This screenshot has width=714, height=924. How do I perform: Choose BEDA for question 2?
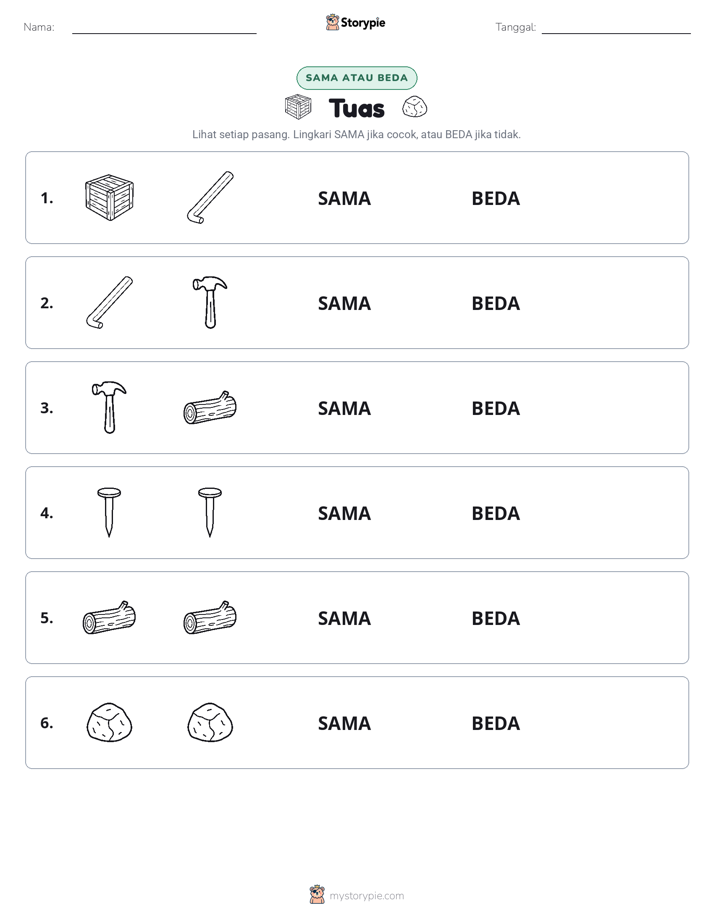tap(495, 303)
